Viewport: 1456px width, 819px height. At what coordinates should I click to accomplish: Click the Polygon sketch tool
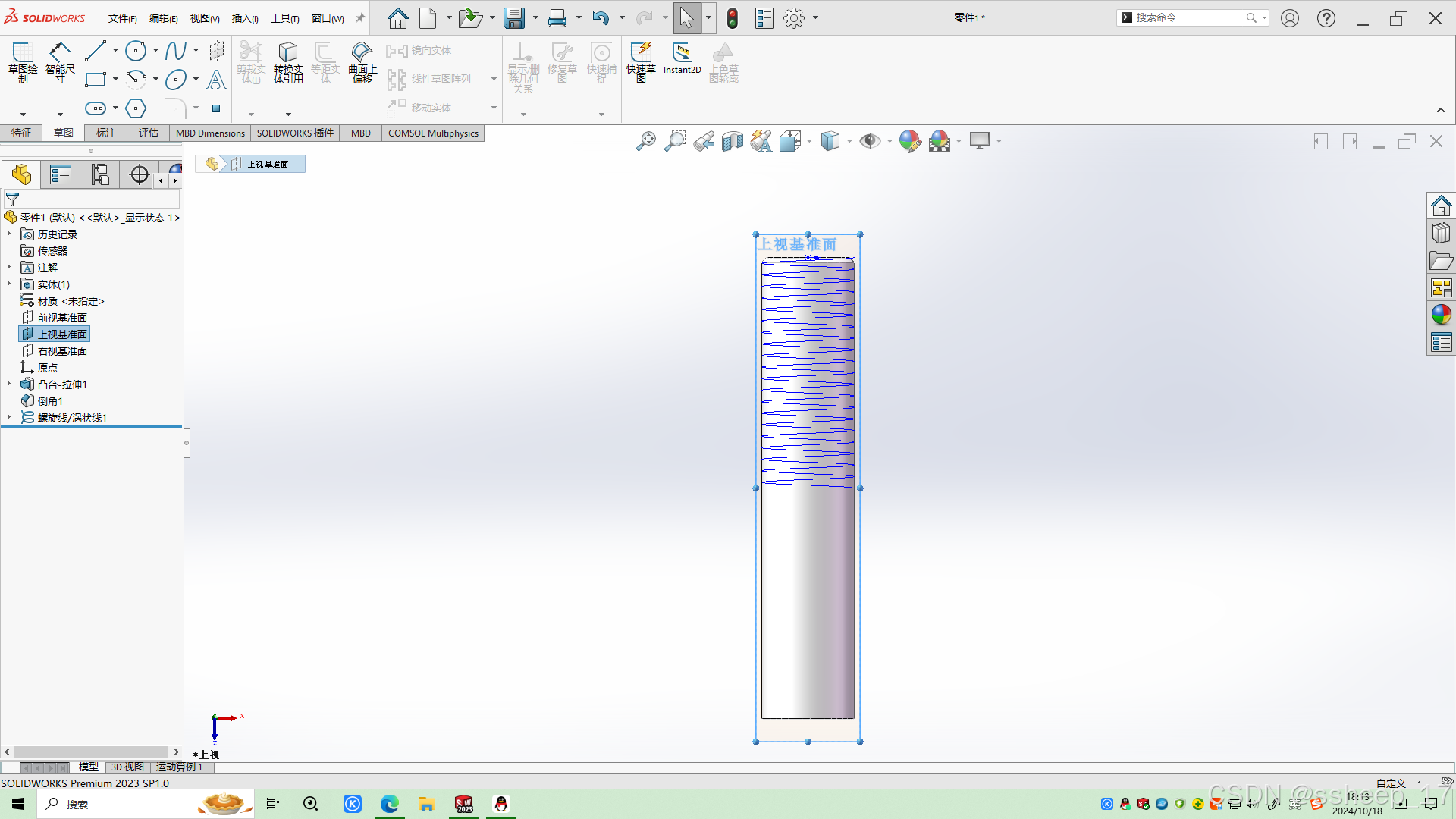coord(136,108)
